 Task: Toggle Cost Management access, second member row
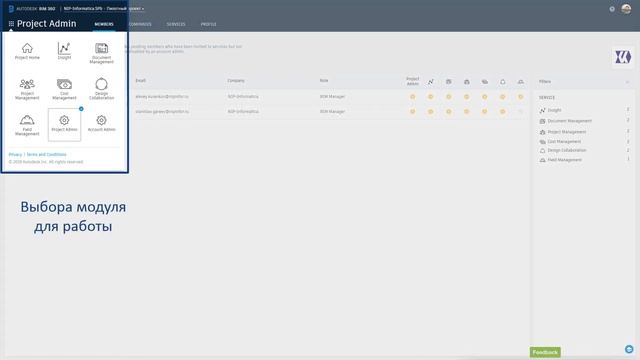click(x=484, y=111)
